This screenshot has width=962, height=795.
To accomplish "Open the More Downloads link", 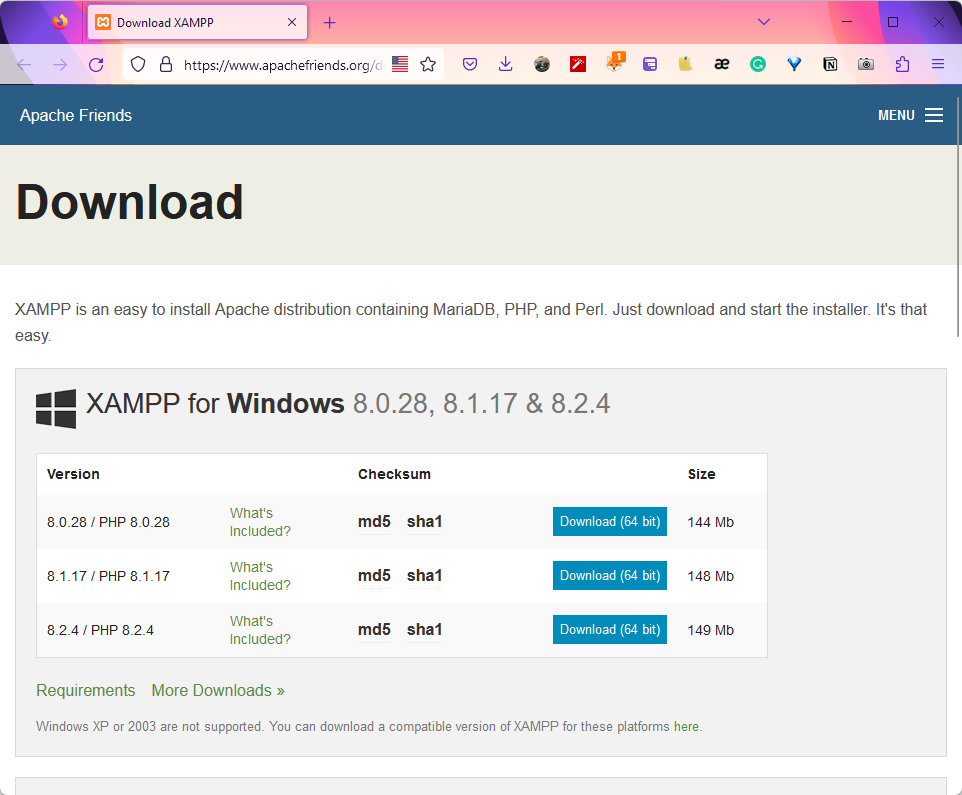I will click(218, 690).
